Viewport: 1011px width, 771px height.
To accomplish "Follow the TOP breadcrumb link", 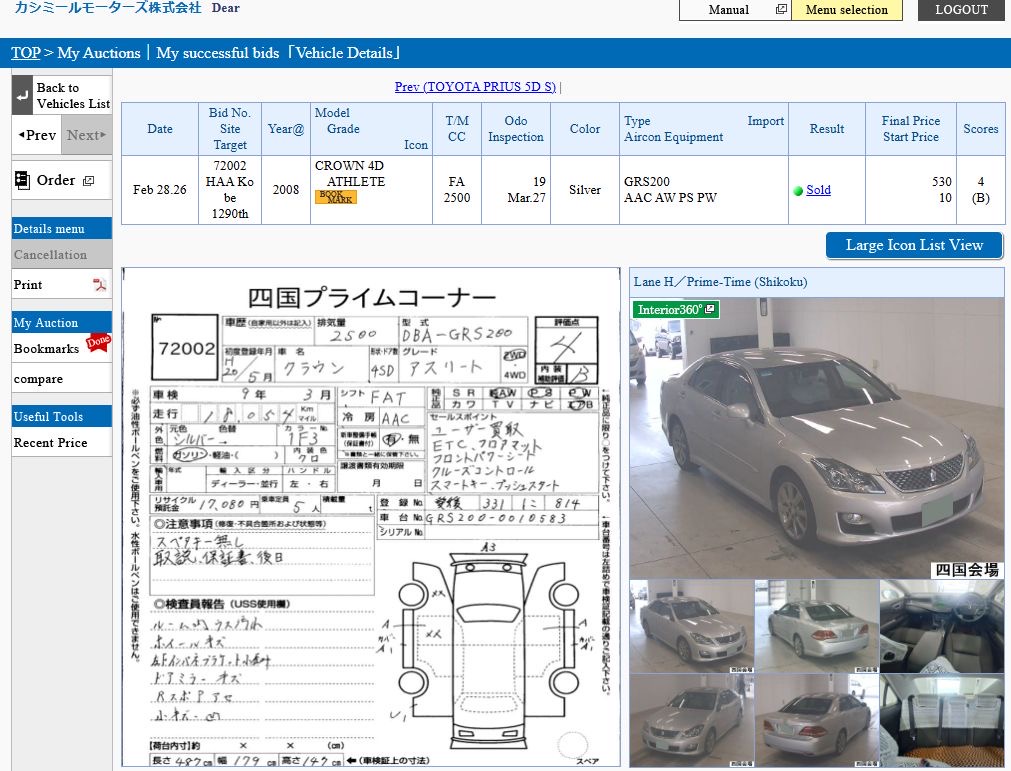I will [26, 53].
